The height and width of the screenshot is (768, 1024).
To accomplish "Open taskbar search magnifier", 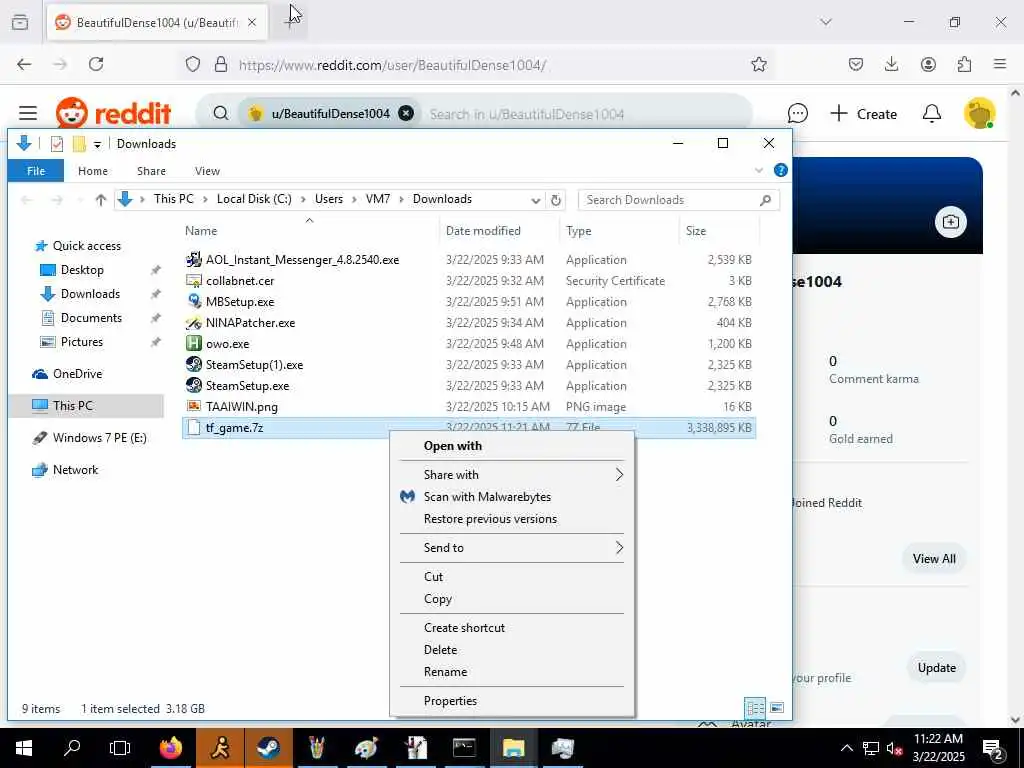I will (72, 748).
